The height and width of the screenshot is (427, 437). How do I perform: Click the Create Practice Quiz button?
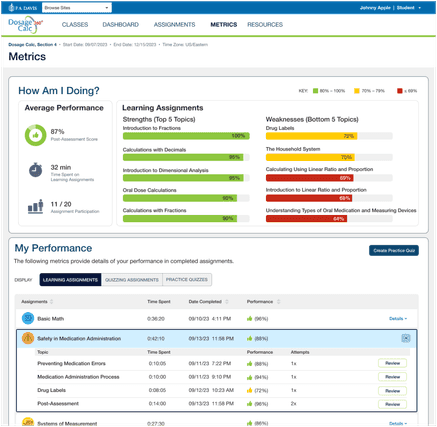click(394, 251)
